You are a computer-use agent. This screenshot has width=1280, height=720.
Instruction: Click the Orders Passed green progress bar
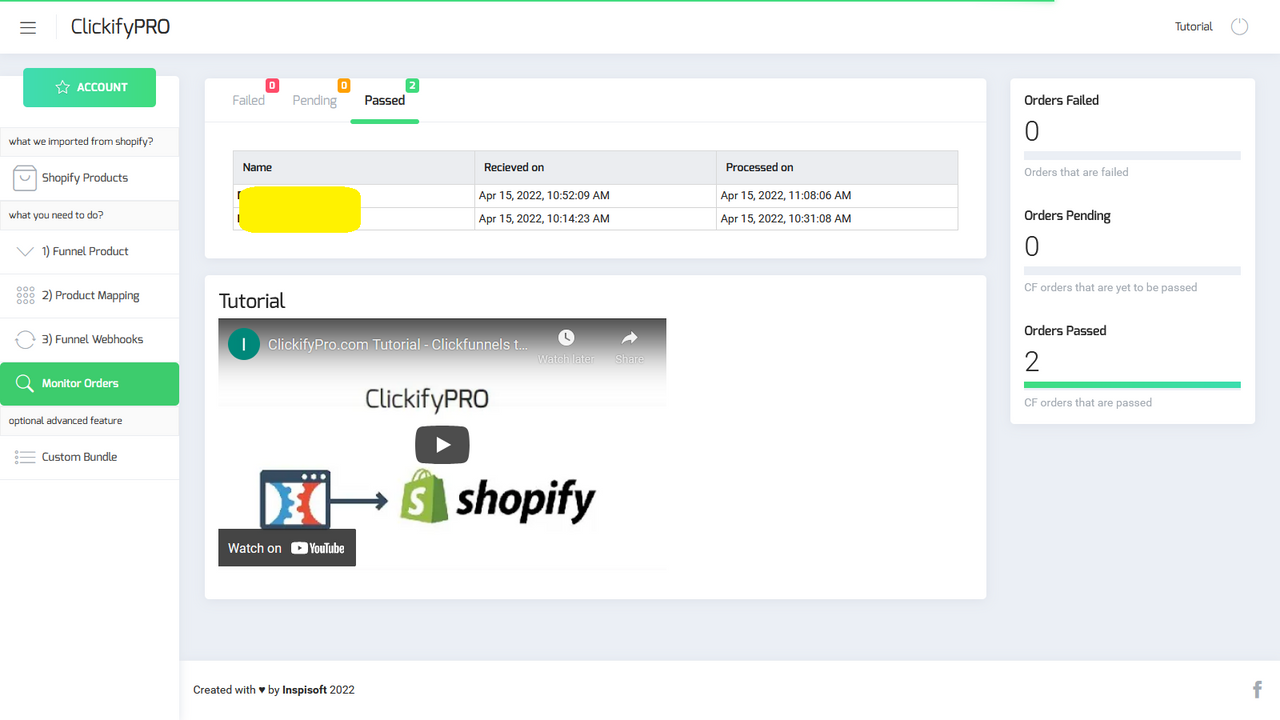1132,385
